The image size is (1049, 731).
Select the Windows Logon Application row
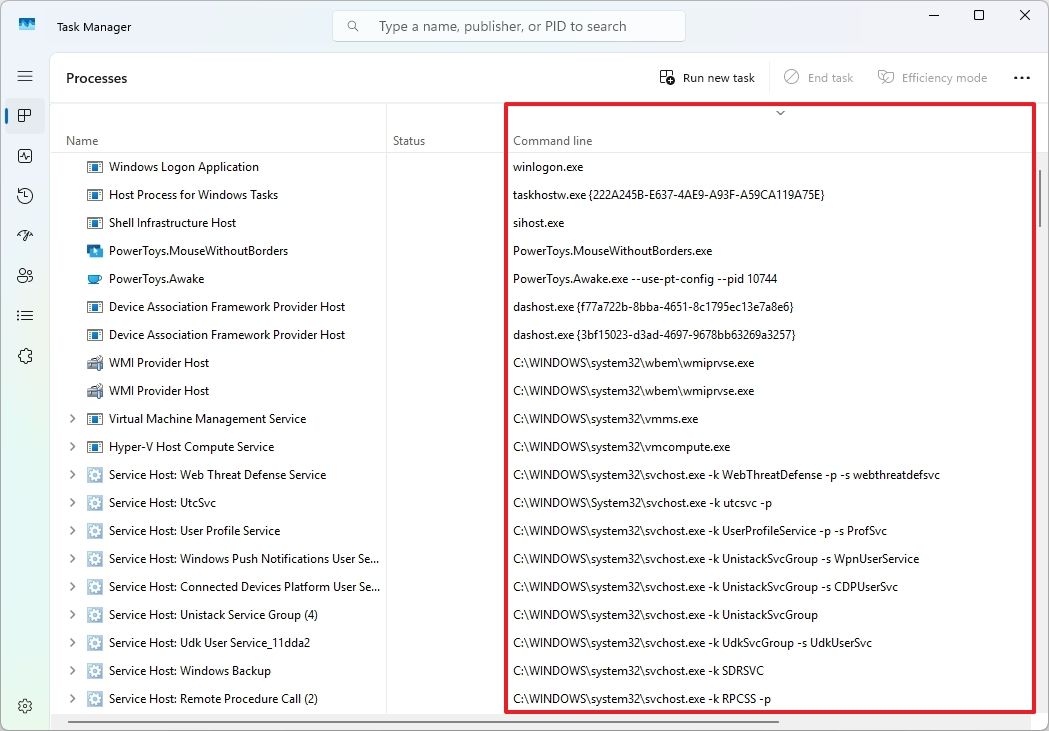184,167
